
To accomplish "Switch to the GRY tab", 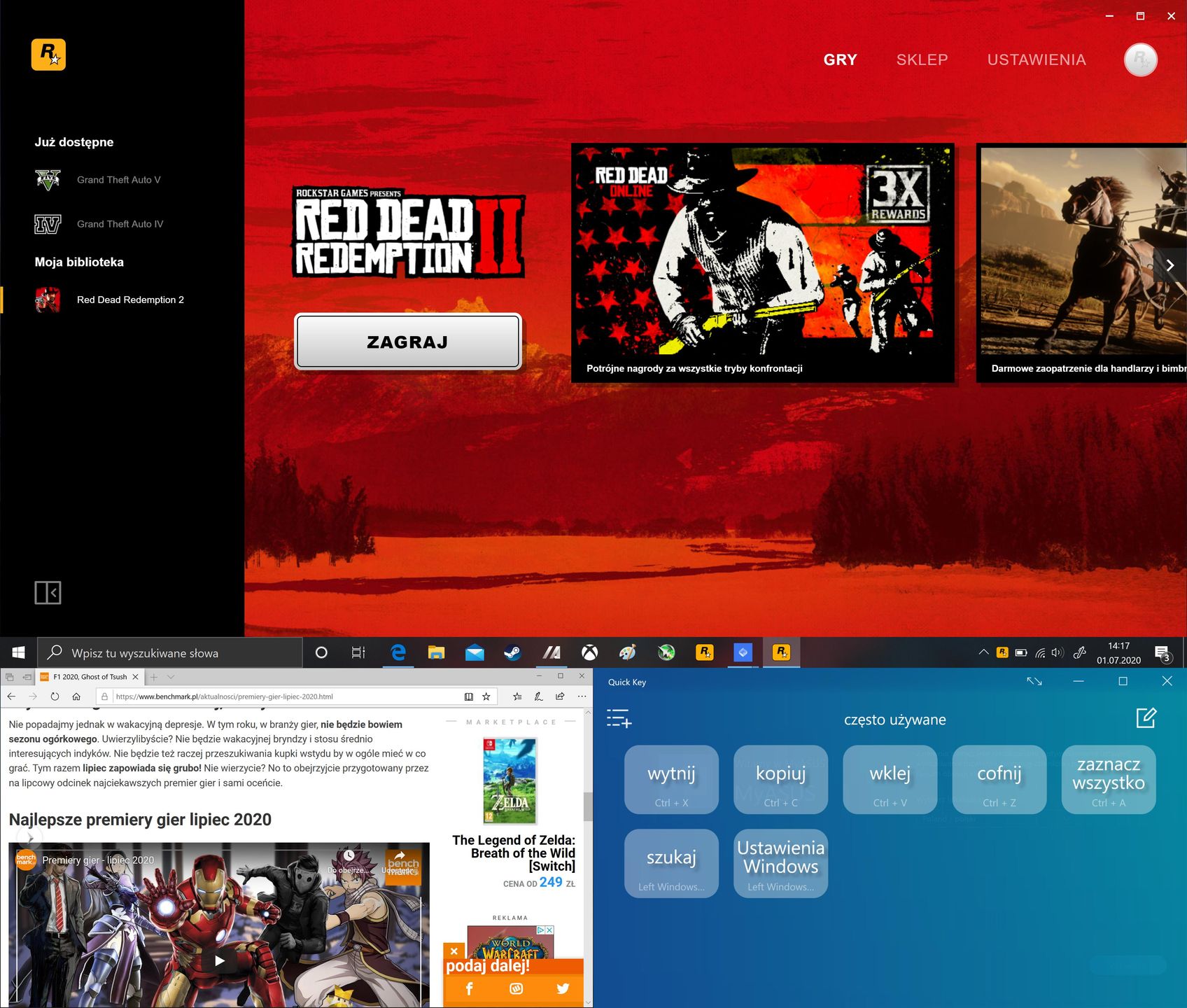I will 840,59.
